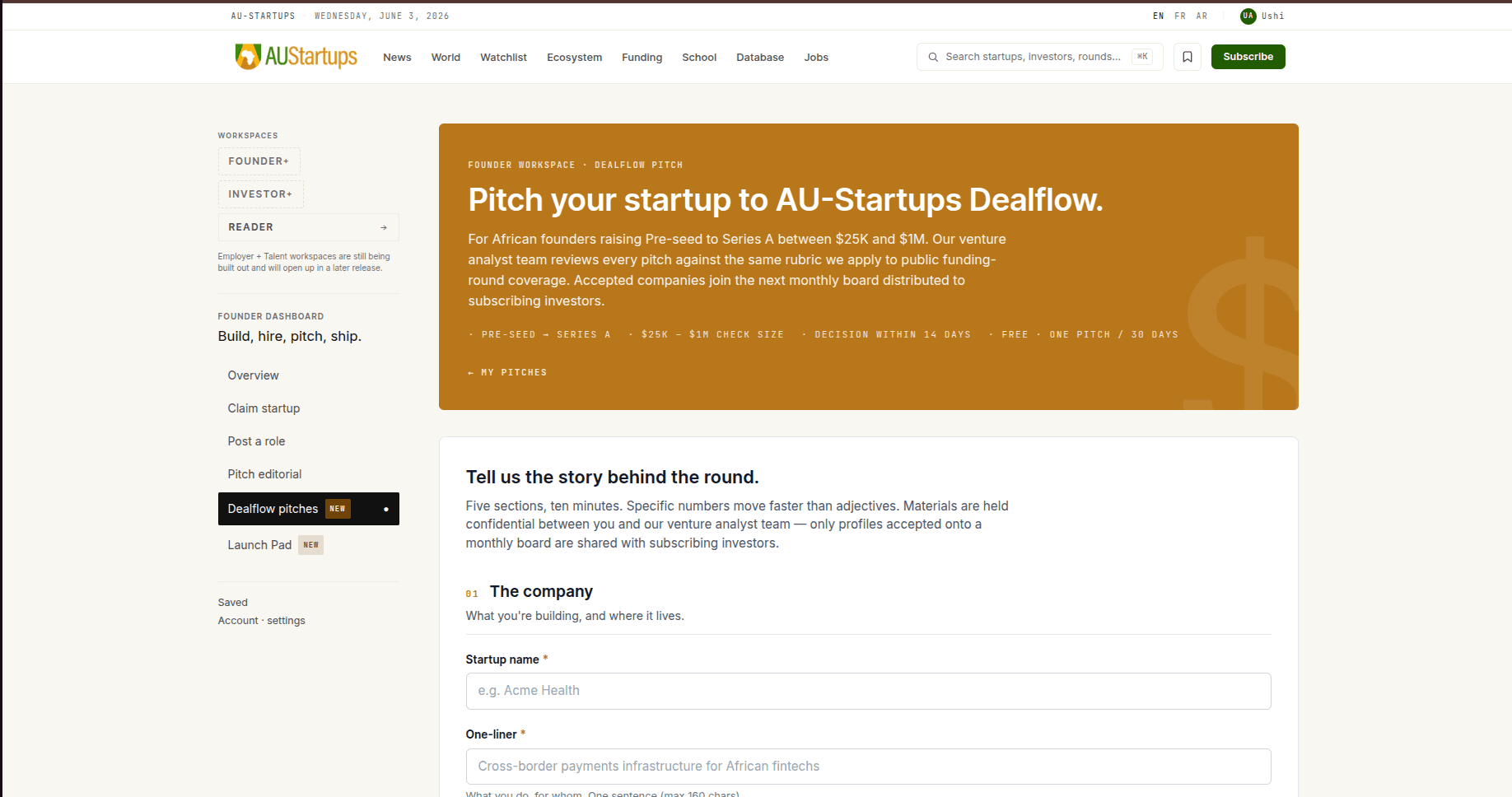Click the AU-STARTUPS top bar text
The image size is (1512, 797).
(x=263, y=16)
